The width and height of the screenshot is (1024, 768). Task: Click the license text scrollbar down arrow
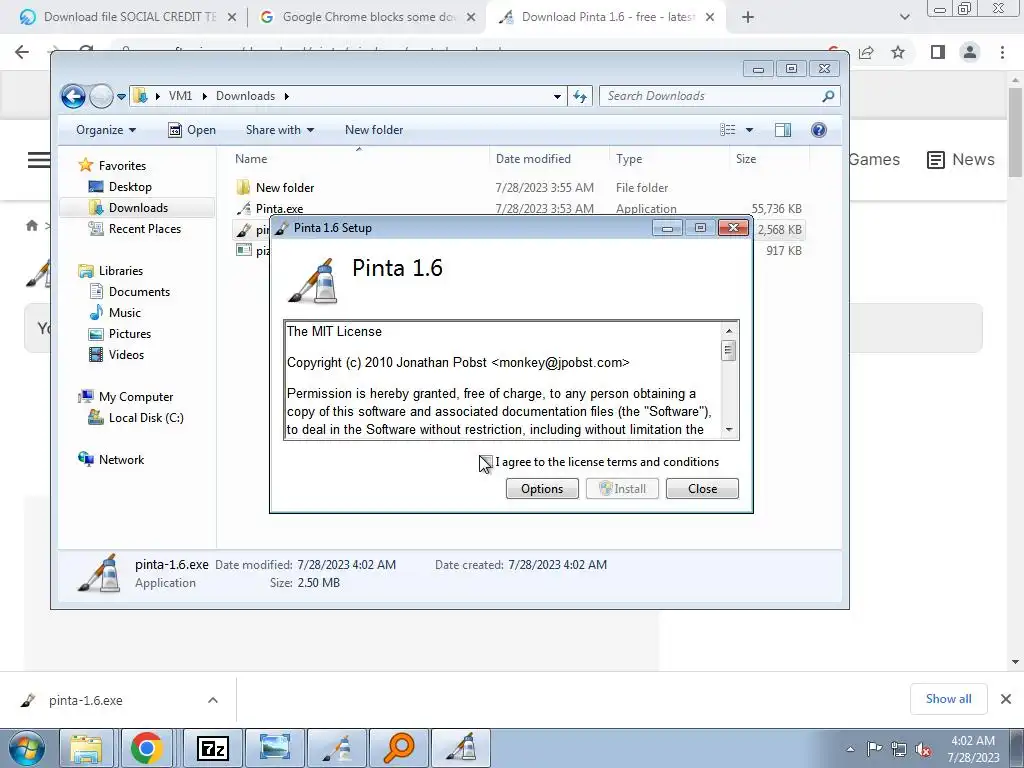729,430
